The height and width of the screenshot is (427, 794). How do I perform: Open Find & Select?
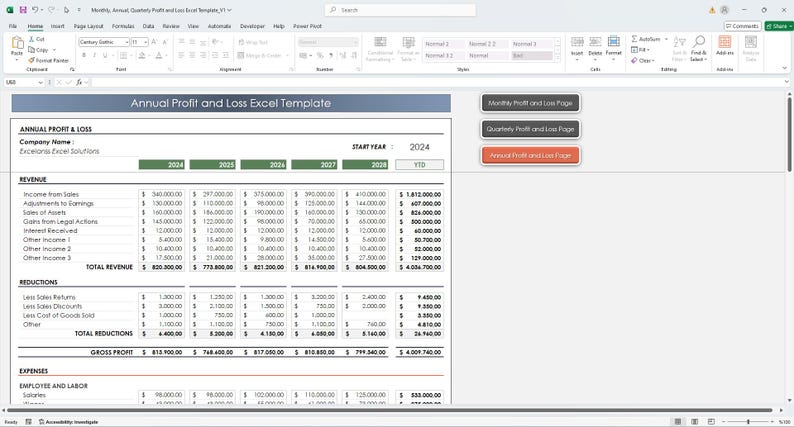pos(698,49)
